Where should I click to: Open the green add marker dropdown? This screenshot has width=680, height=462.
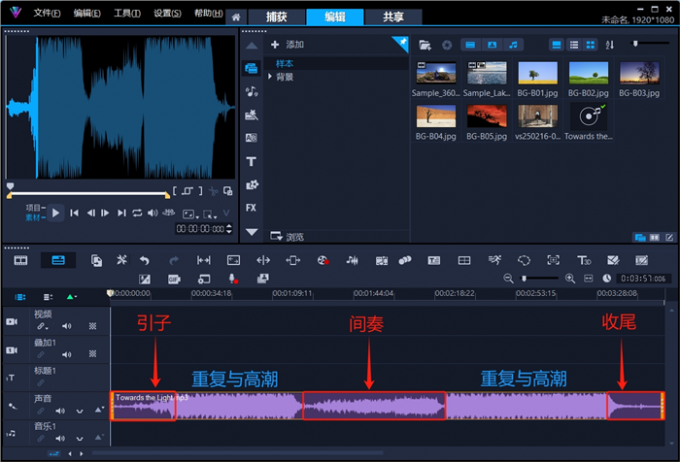coord(72,297)
